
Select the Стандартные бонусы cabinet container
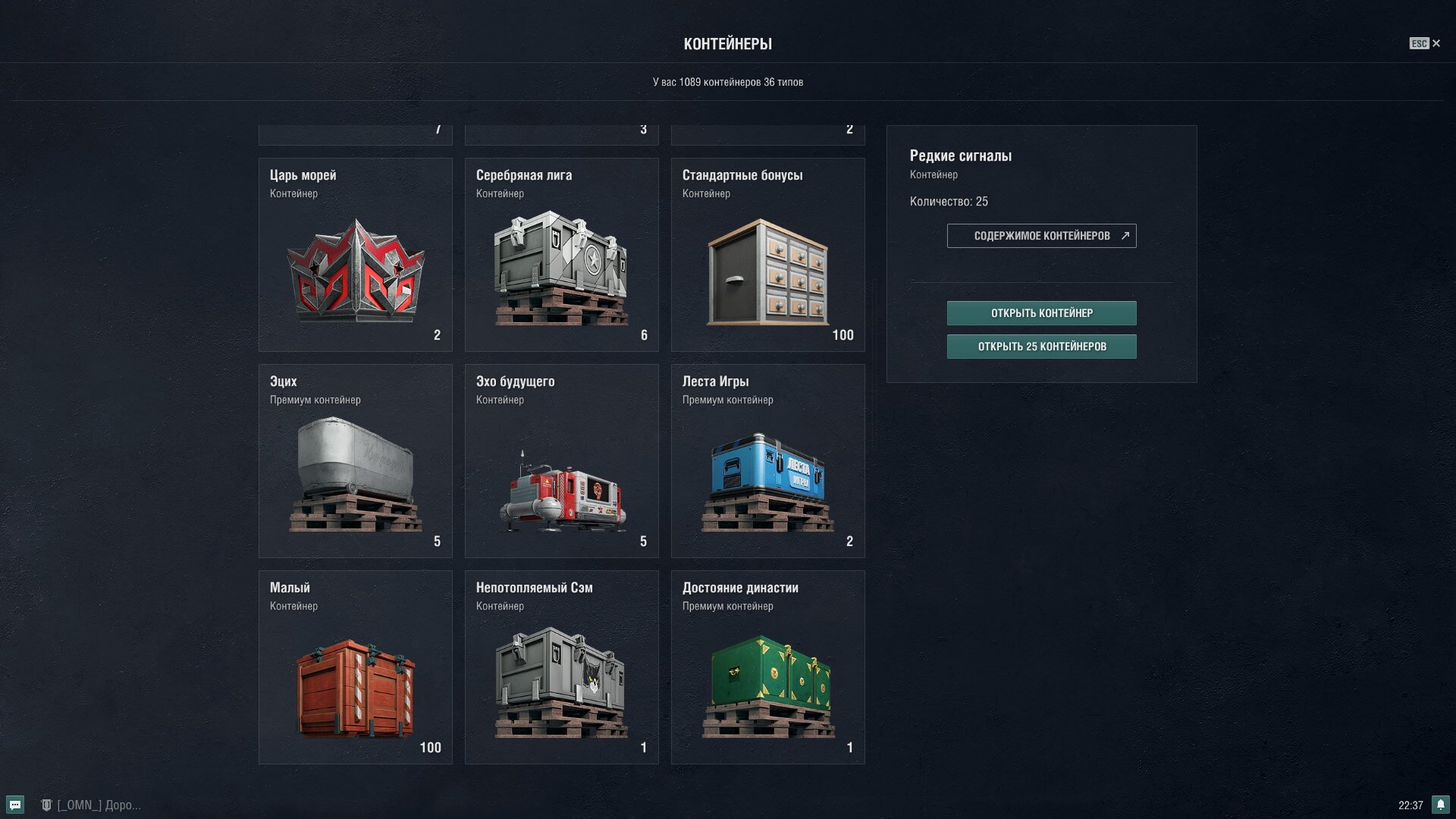click(x=768, y=255)
